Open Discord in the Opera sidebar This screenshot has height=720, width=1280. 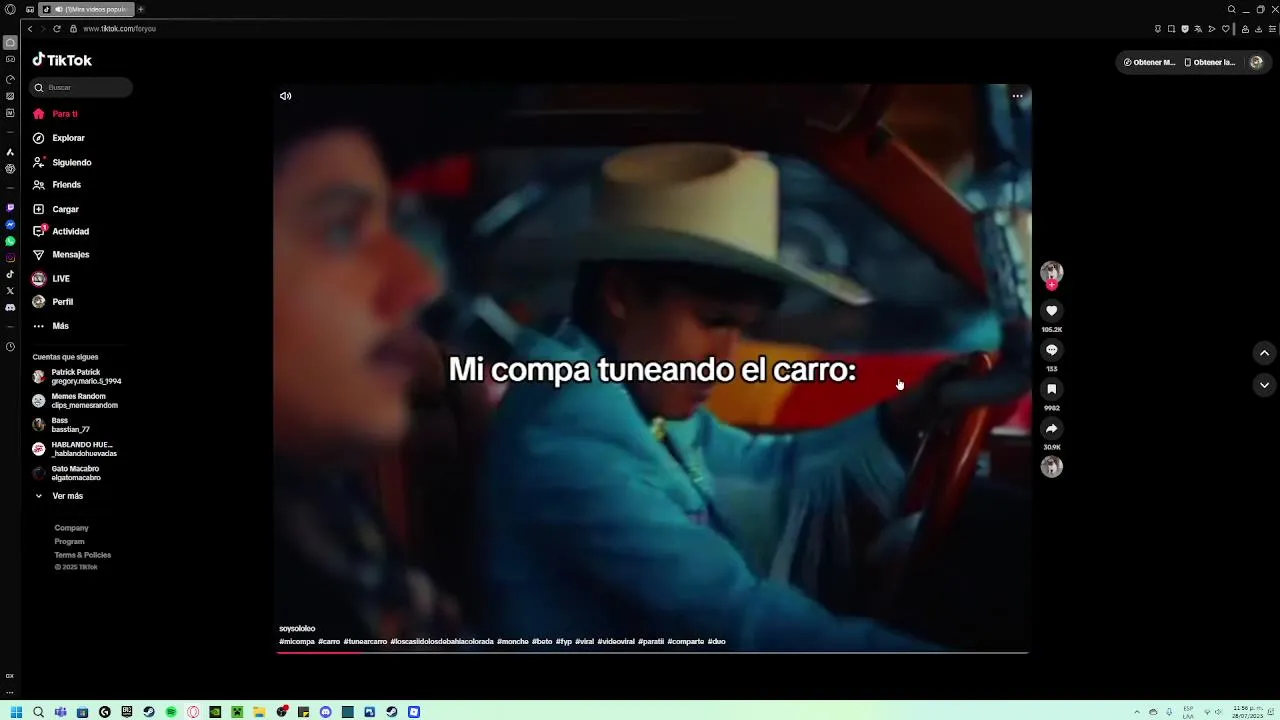point(10,307)
